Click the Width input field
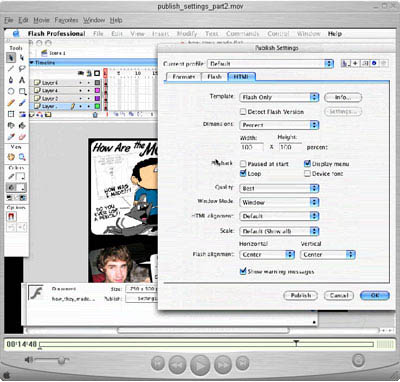 (252, 147)
